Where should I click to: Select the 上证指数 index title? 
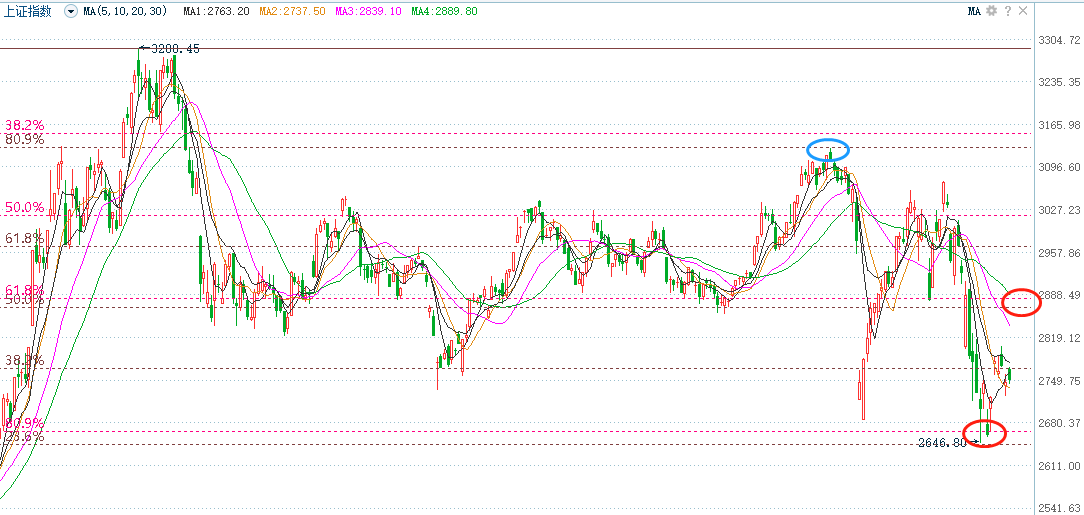pos(29,11)
